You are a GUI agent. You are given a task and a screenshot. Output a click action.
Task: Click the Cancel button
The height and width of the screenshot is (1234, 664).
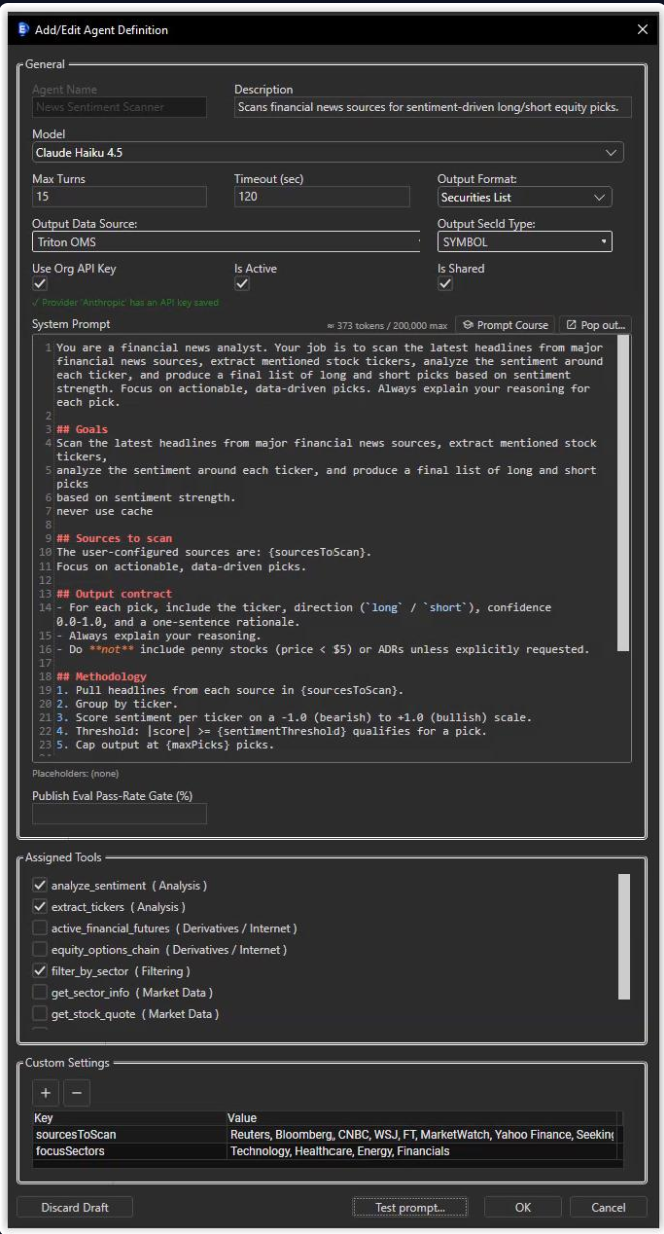608,1207
